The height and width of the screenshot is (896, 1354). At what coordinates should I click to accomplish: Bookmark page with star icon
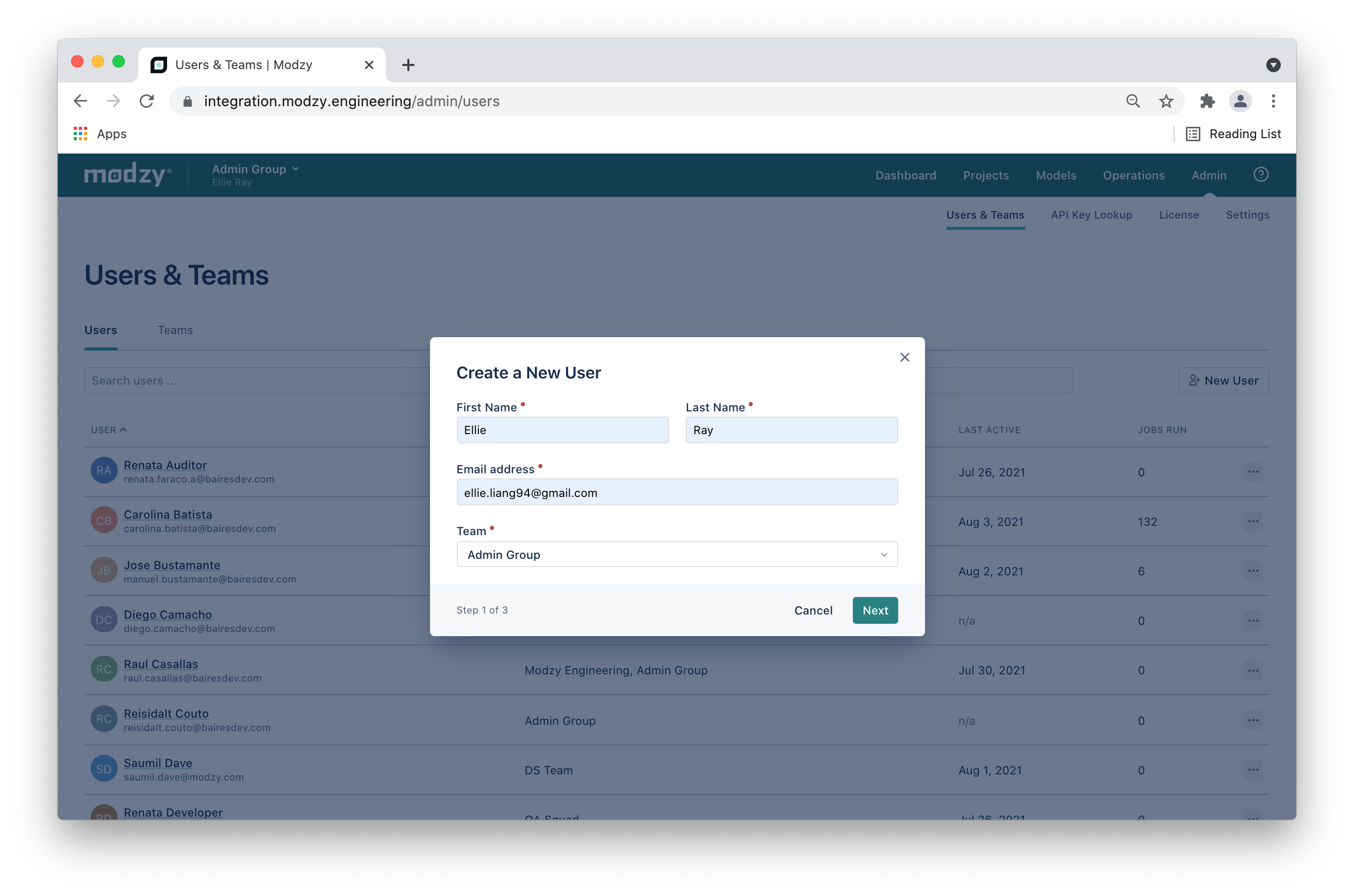click(1166, 101)
